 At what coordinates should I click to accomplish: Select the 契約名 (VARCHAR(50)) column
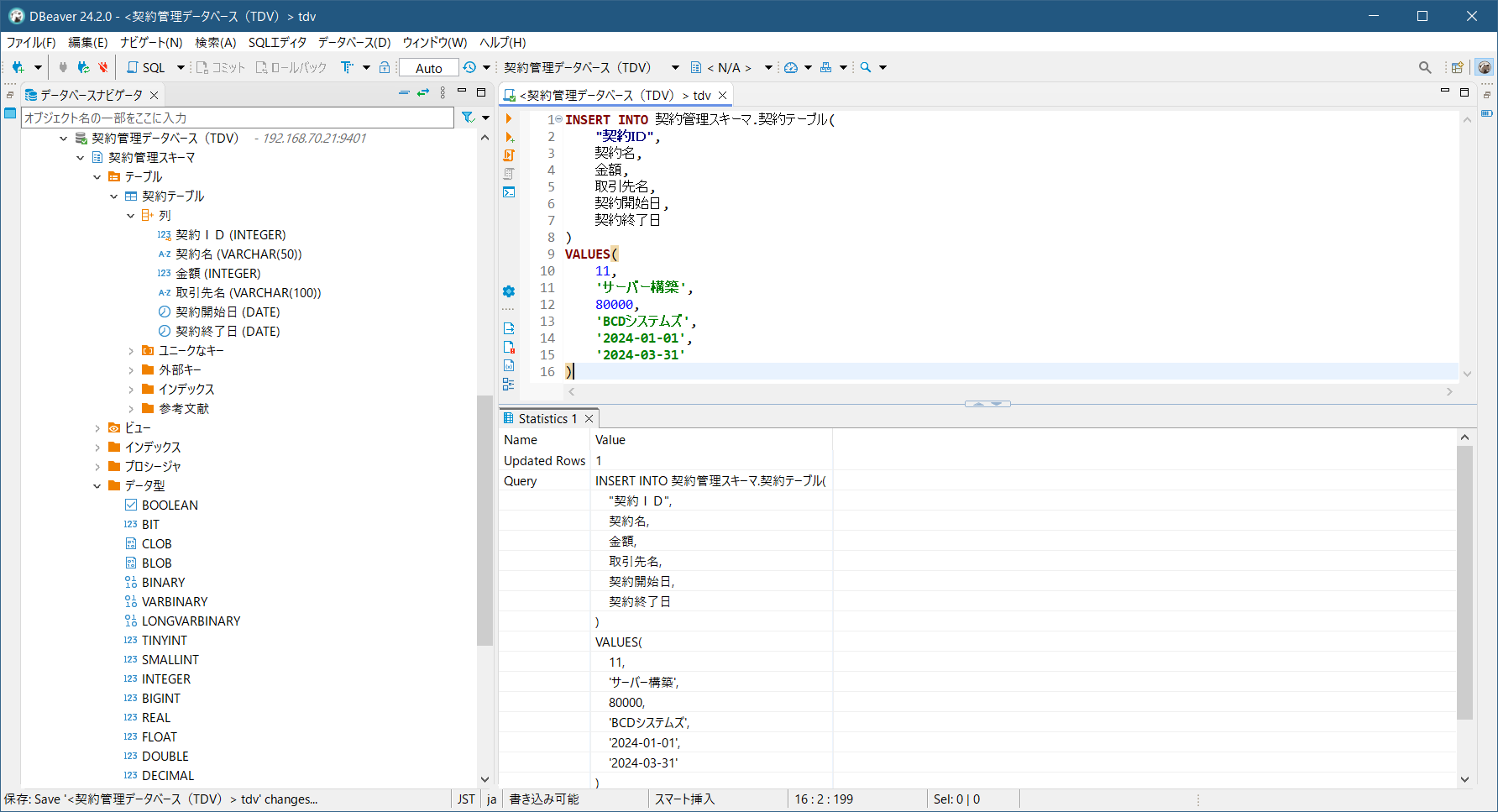pos(238,254)
